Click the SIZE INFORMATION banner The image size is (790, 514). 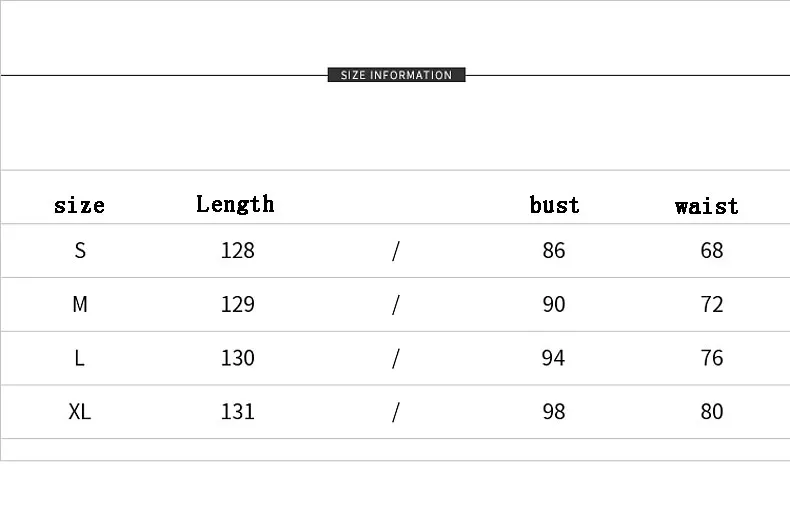397,75
